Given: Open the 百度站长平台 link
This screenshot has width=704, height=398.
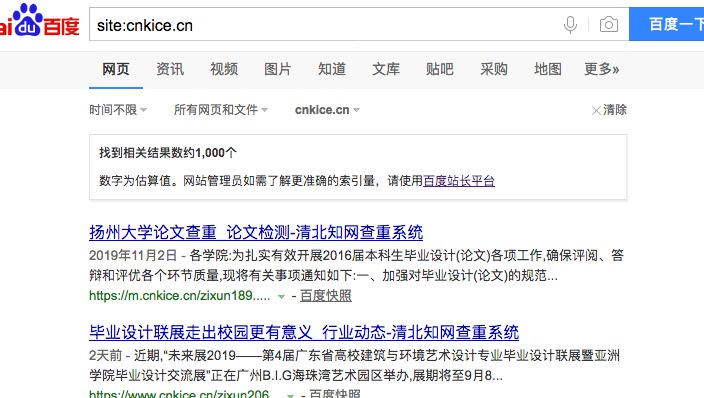Looking at the screenshot, I should tap(459, 181).
